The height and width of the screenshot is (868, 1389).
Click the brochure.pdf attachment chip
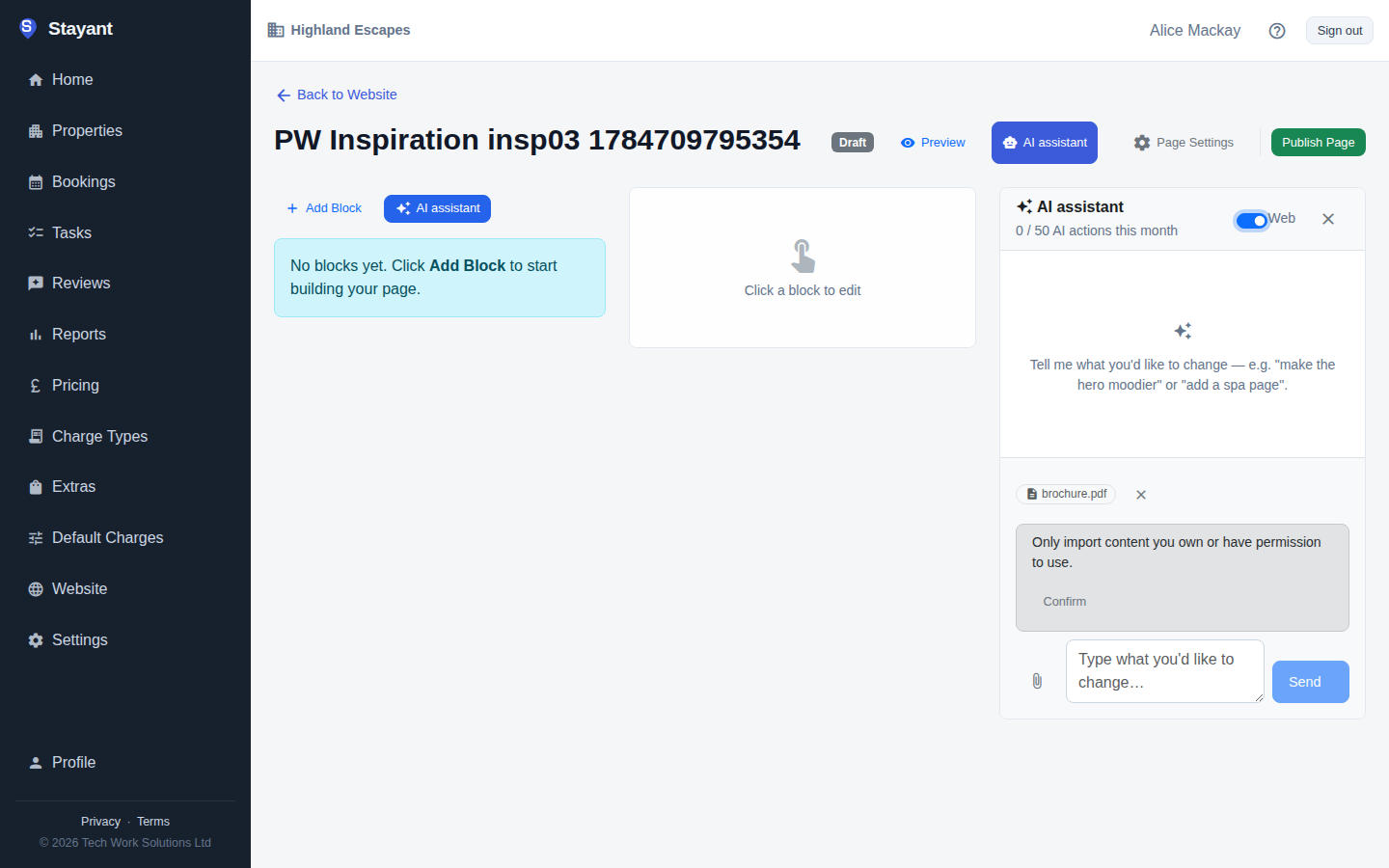[1066, 494]
